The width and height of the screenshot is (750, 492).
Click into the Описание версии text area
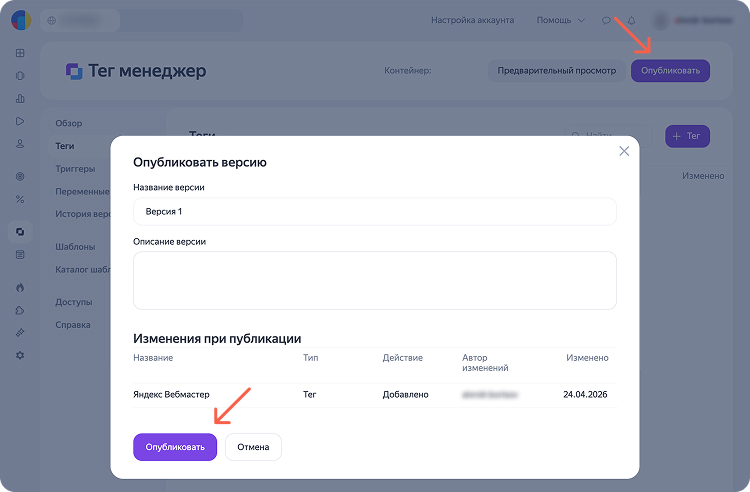374,280
